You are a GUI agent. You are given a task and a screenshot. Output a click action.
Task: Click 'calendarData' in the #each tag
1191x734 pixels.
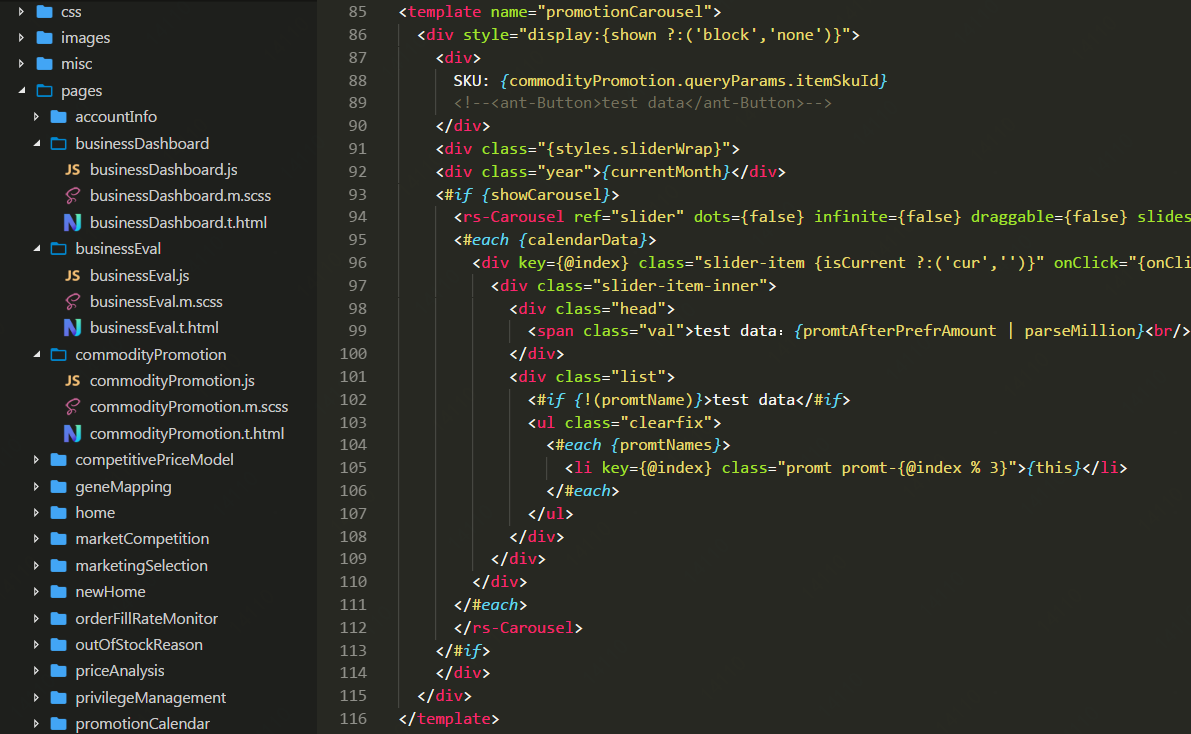583,240
